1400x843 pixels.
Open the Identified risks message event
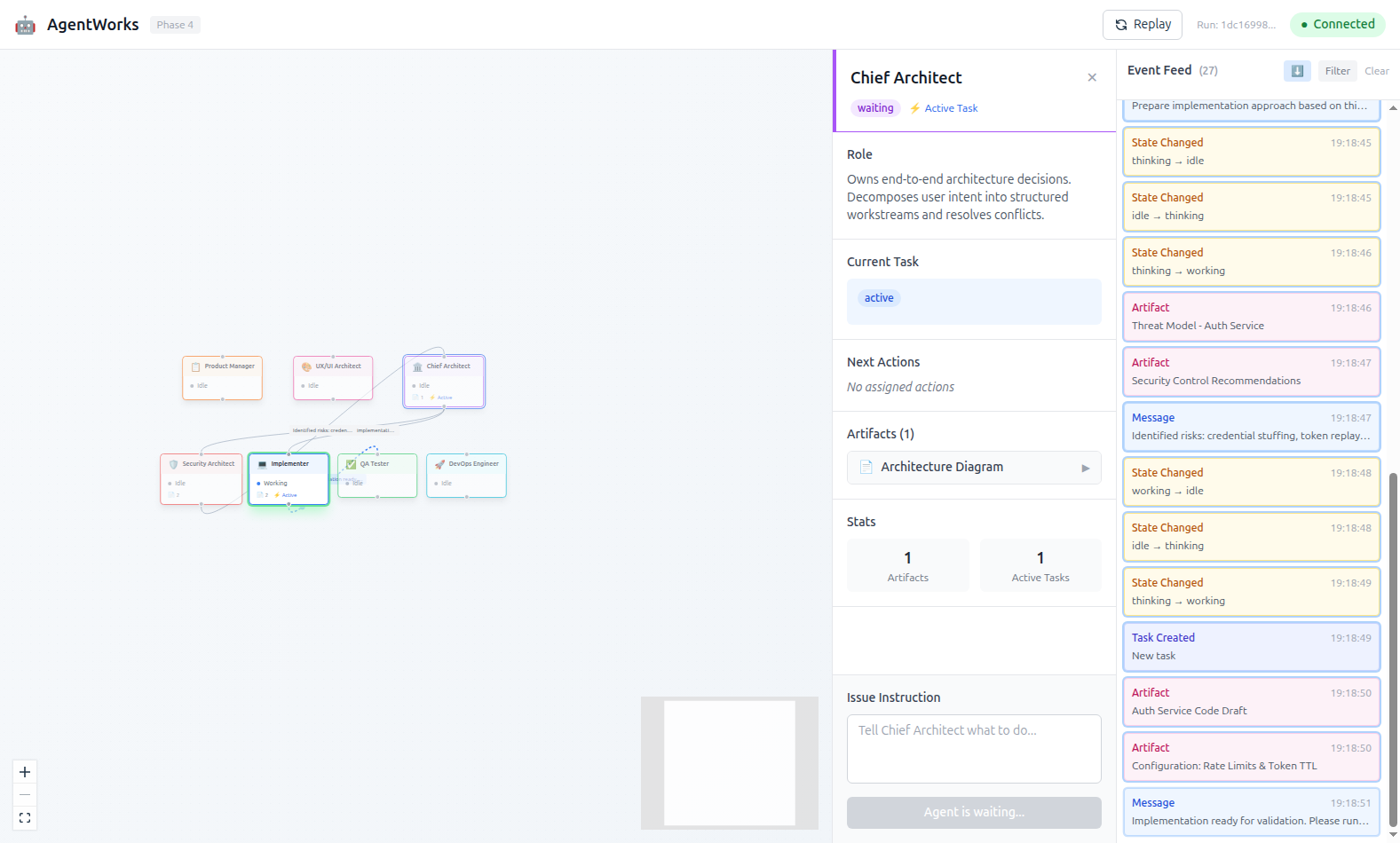click(x=1251, y=427)
